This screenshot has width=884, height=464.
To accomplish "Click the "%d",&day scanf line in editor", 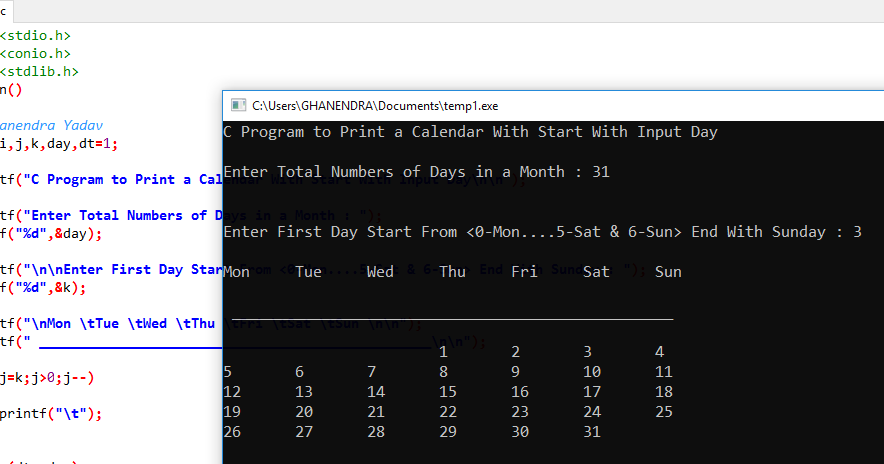I will point(51,233).
